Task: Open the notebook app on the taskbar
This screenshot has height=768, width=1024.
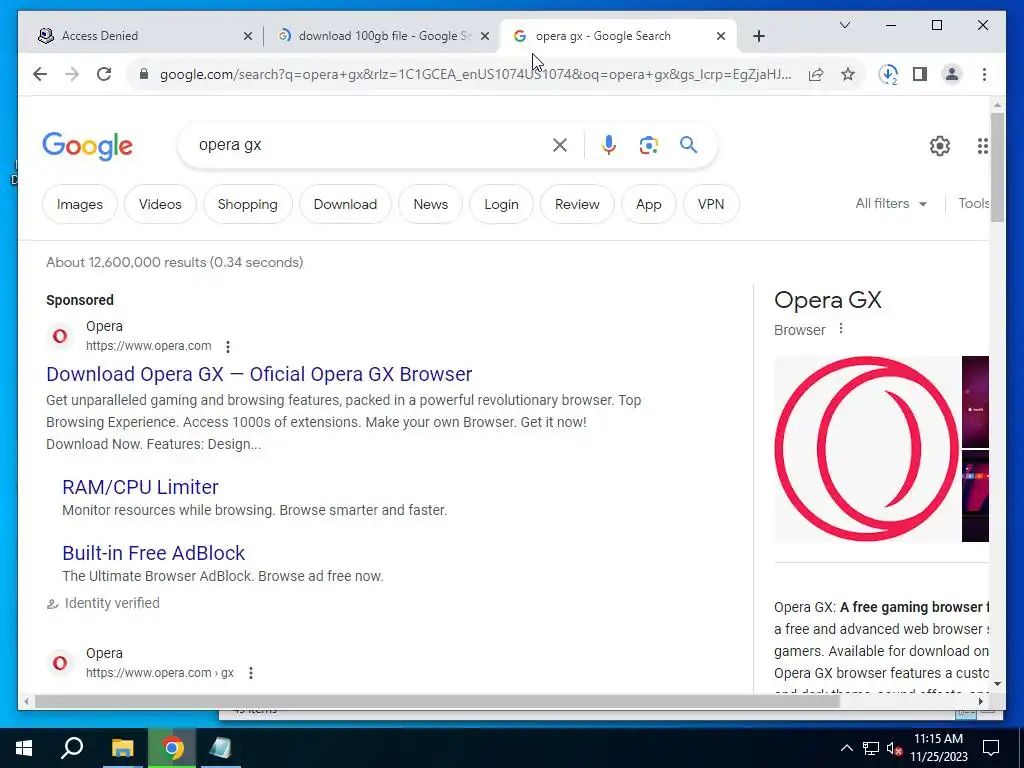Action: (x=220, y=748)
